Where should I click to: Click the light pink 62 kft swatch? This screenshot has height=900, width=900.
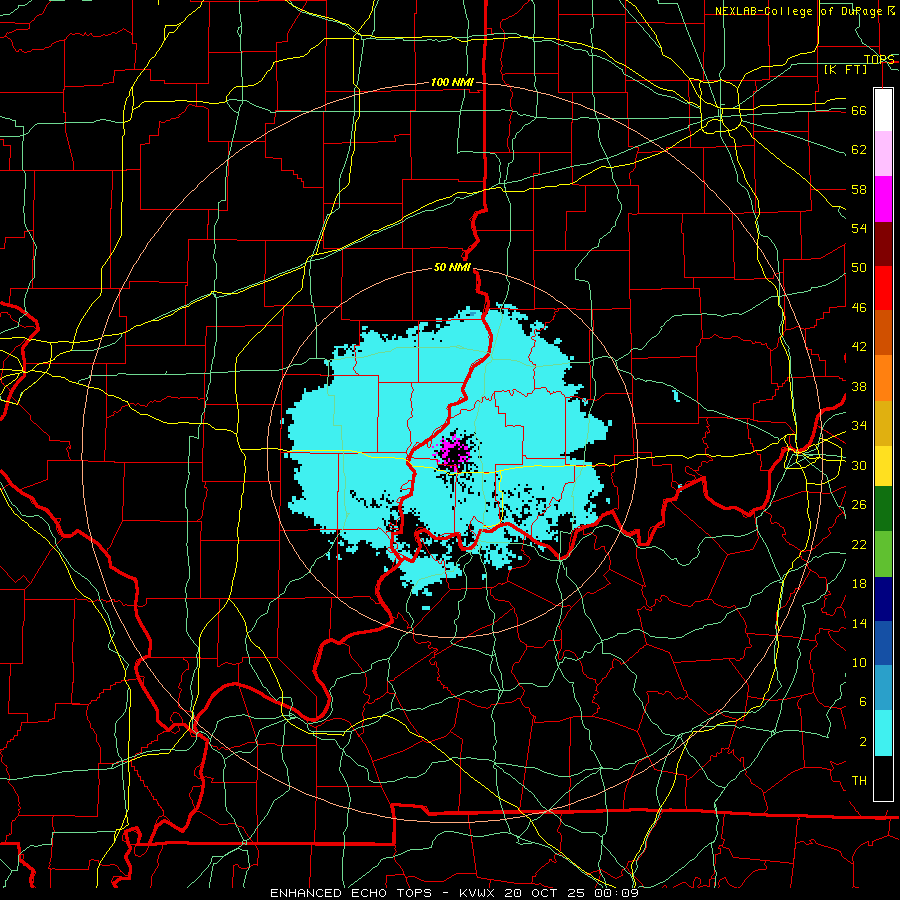883,153
